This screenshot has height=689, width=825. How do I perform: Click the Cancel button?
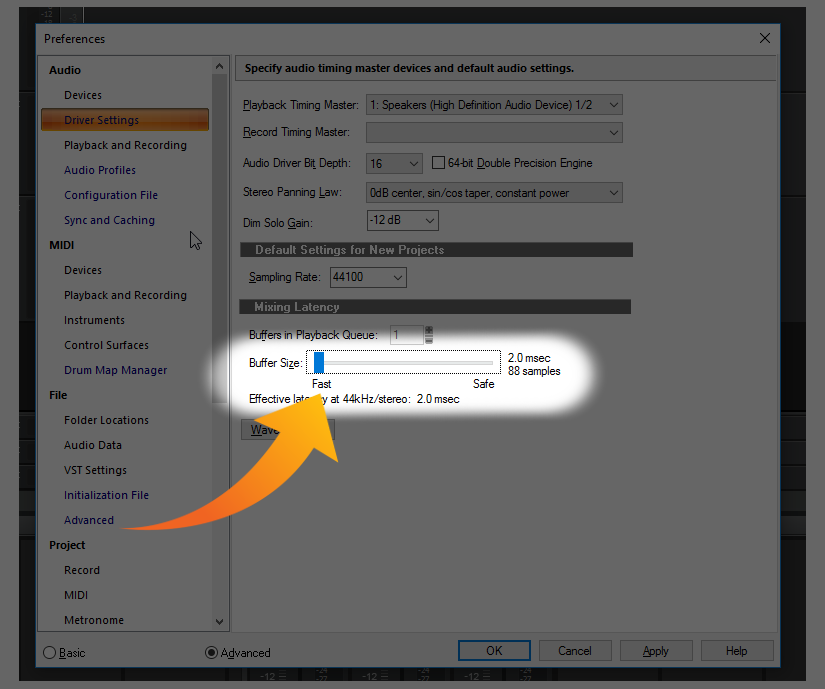574,651
